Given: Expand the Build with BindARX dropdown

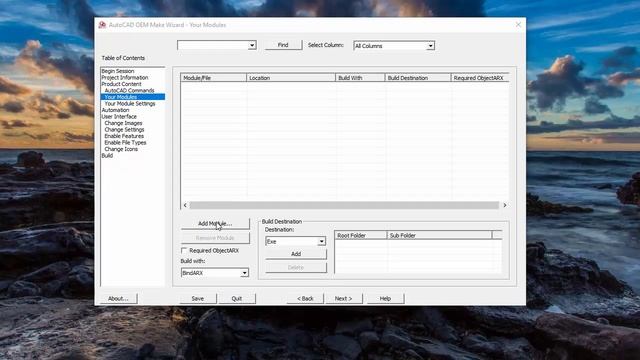Looking at the screenshot, I should [244, 273].
